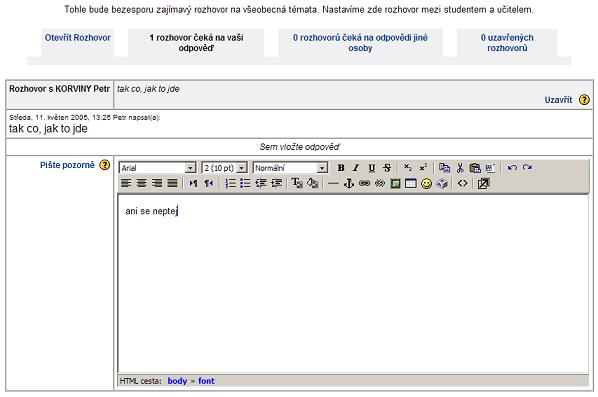Undo the last edit
Screen dimensions: 598x397
coord(512,168)
